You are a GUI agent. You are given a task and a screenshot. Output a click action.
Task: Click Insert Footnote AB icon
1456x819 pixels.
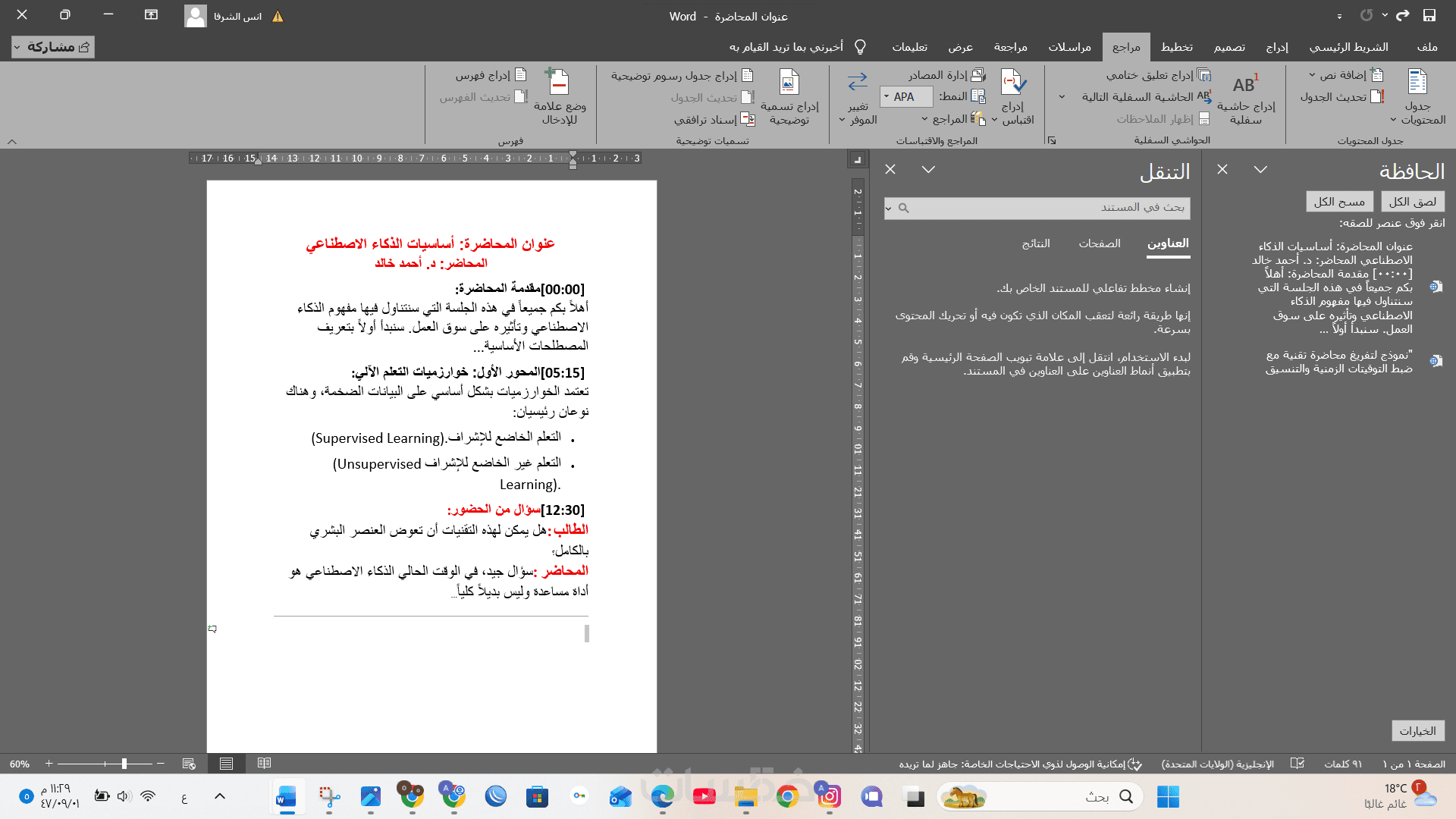[x=1245, y=84]
